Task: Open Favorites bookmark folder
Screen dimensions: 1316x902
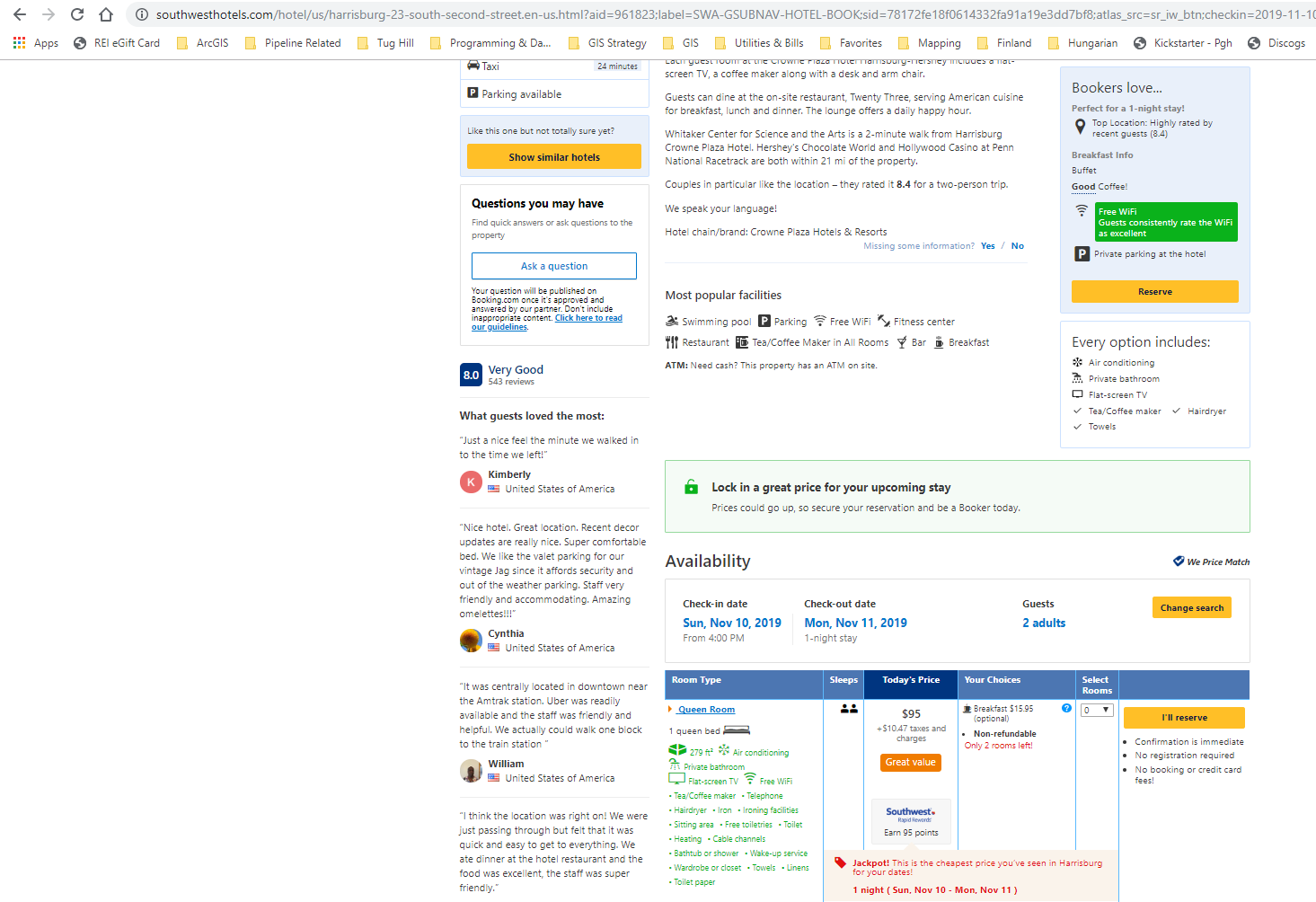Action: pos(851,43)
